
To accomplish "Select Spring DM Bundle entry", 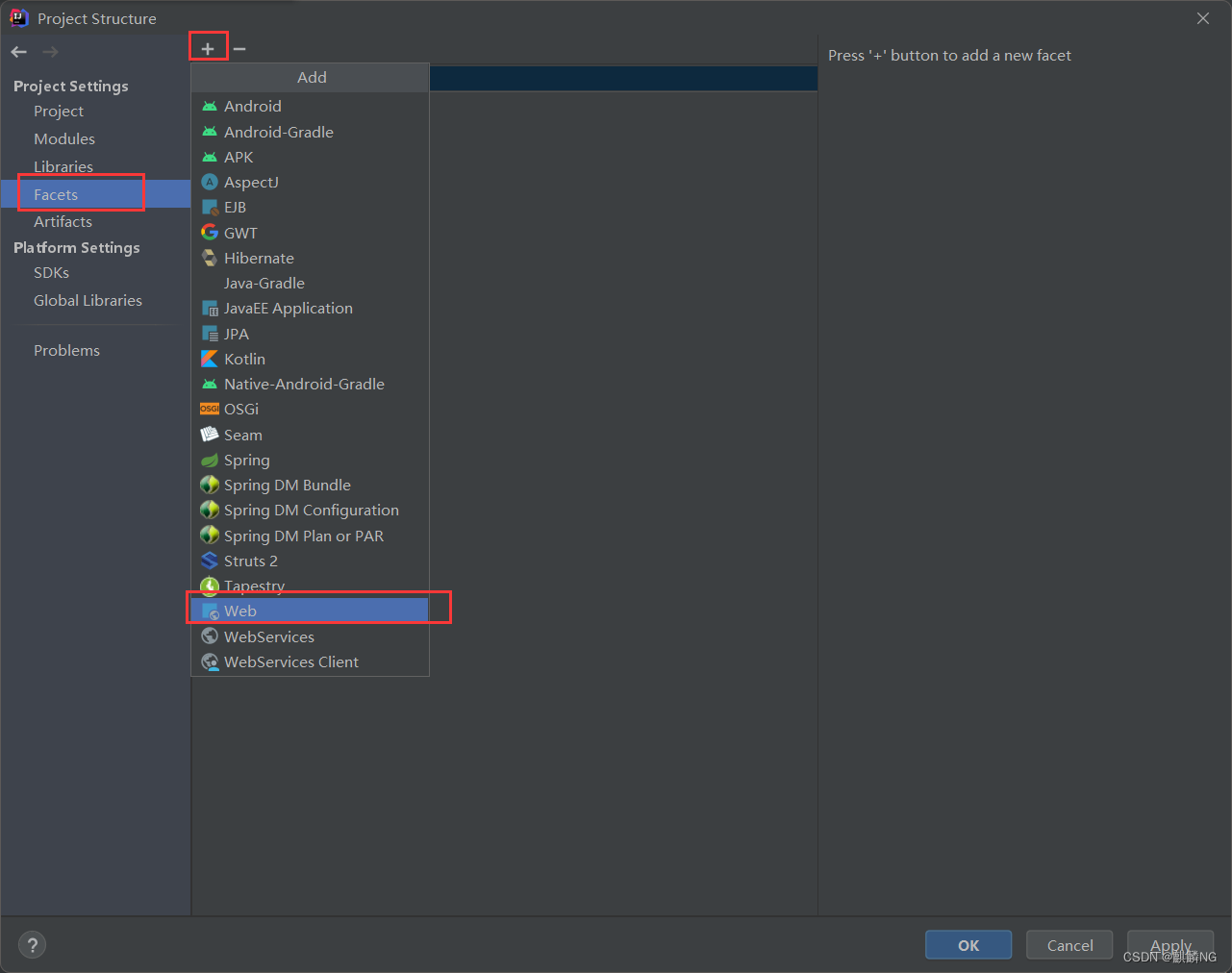I will (310, 485).
